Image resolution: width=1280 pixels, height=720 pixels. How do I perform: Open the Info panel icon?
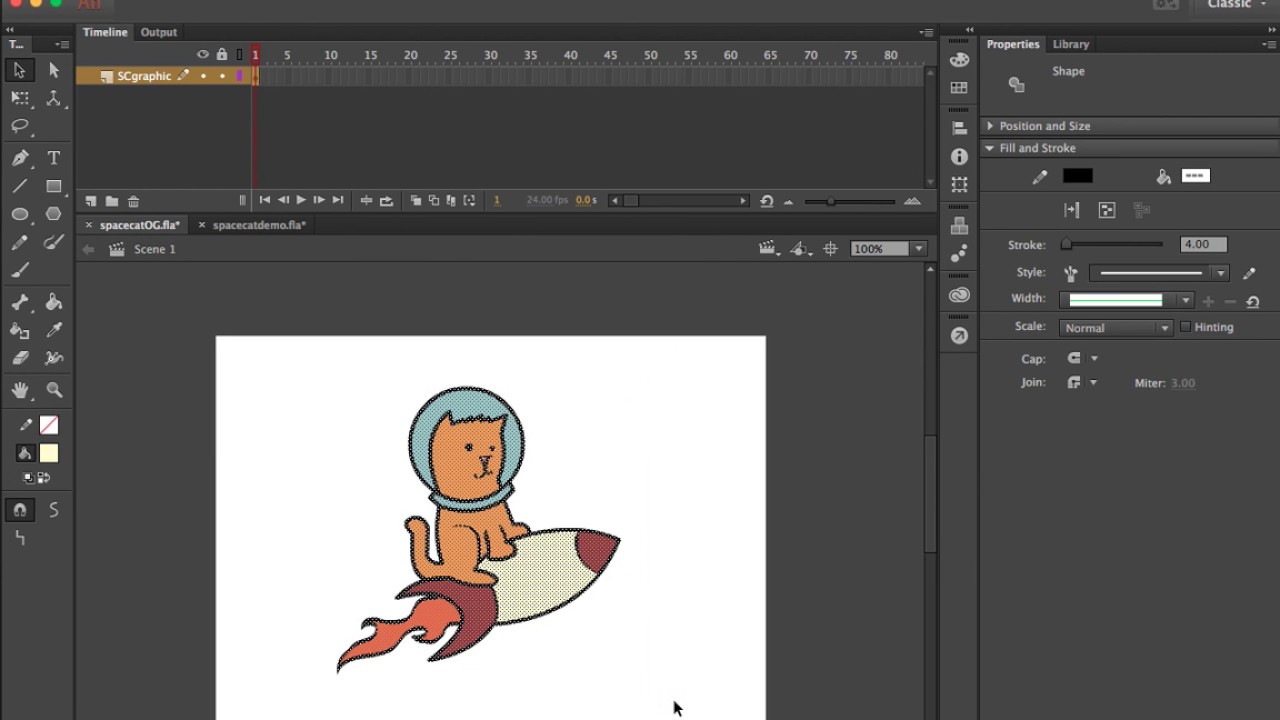click(959, 157)
